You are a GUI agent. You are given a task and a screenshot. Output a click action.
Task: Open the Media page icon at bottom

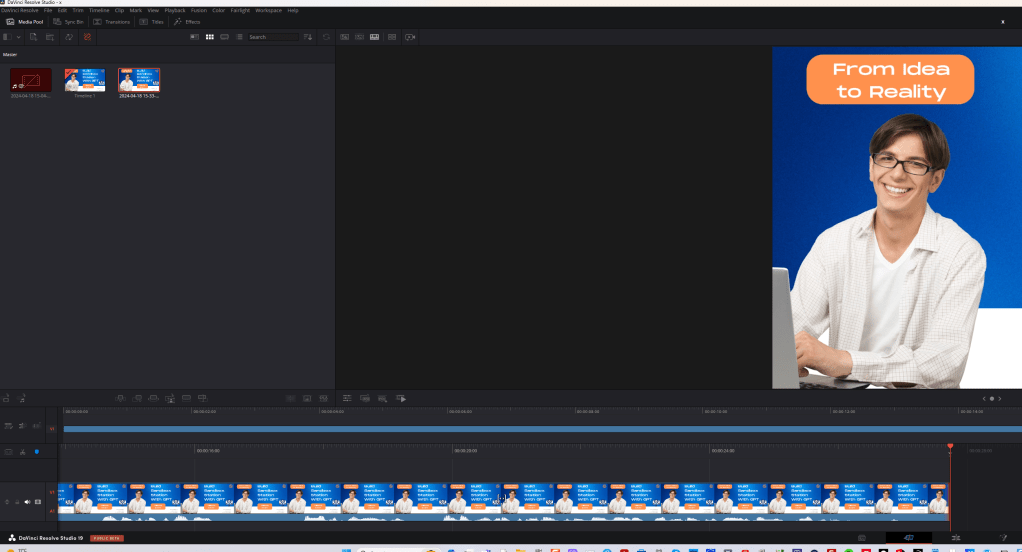tap(862, 538)
